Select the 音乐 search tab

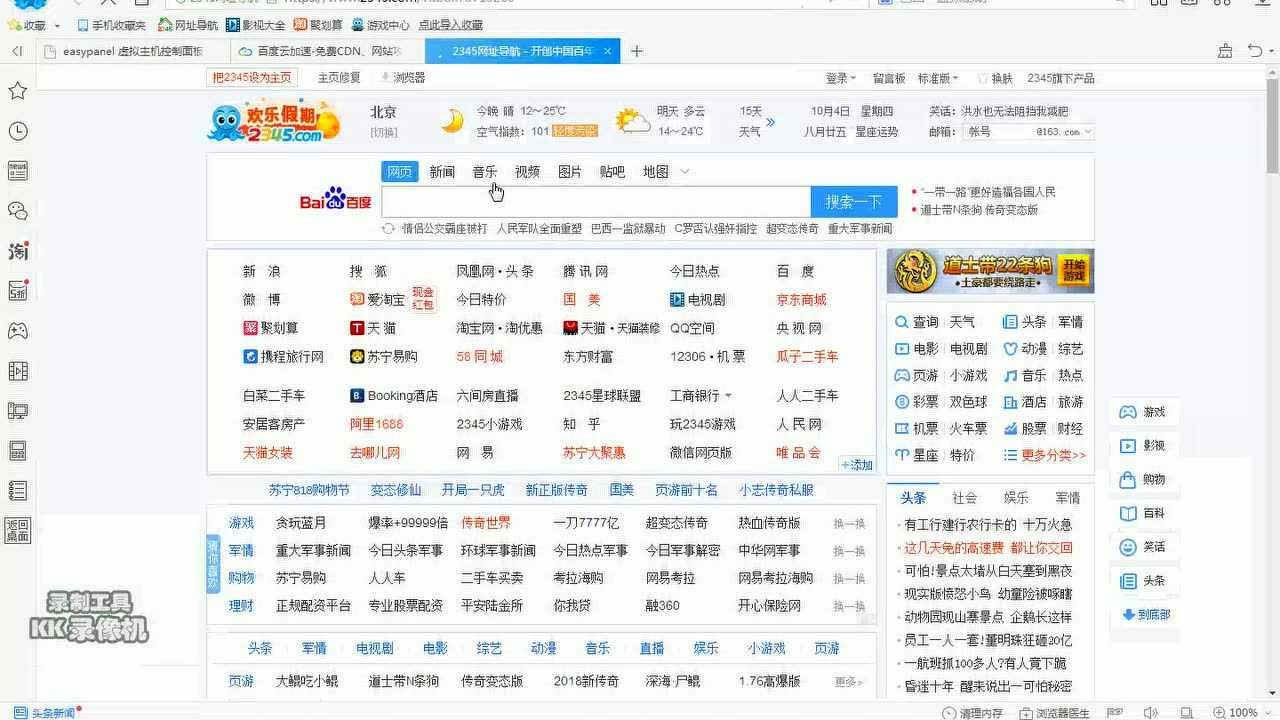485,172
